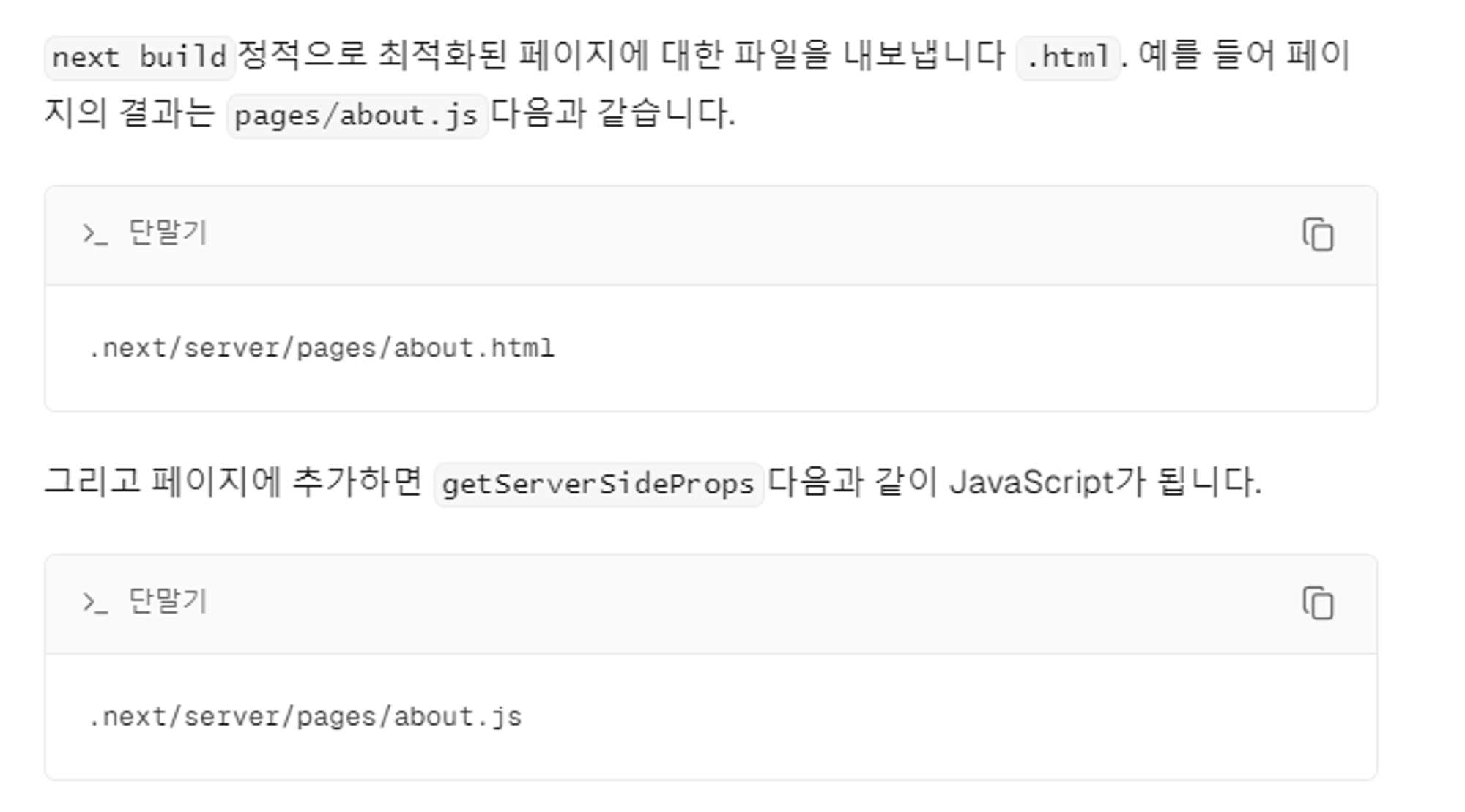Click the 단말기 label of second code block

168,601
